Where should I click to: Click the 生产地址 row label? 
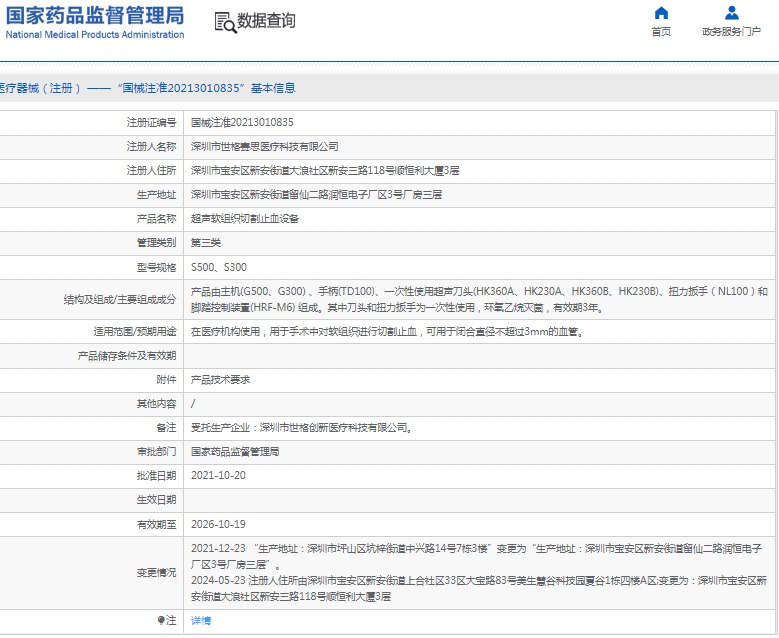(x=156, y=195)
